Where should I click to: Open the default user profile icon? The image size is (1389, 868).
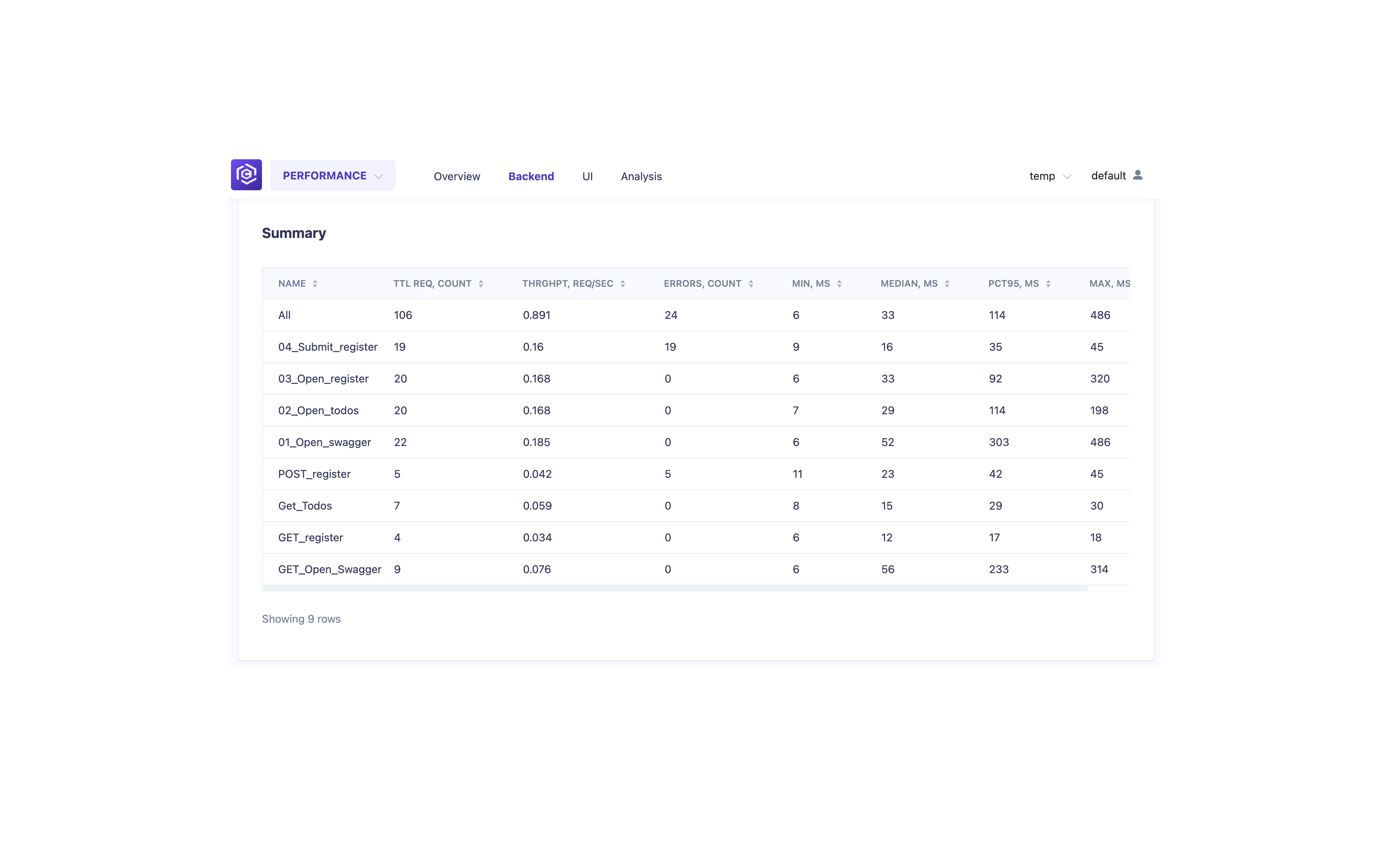point(1137,175)
